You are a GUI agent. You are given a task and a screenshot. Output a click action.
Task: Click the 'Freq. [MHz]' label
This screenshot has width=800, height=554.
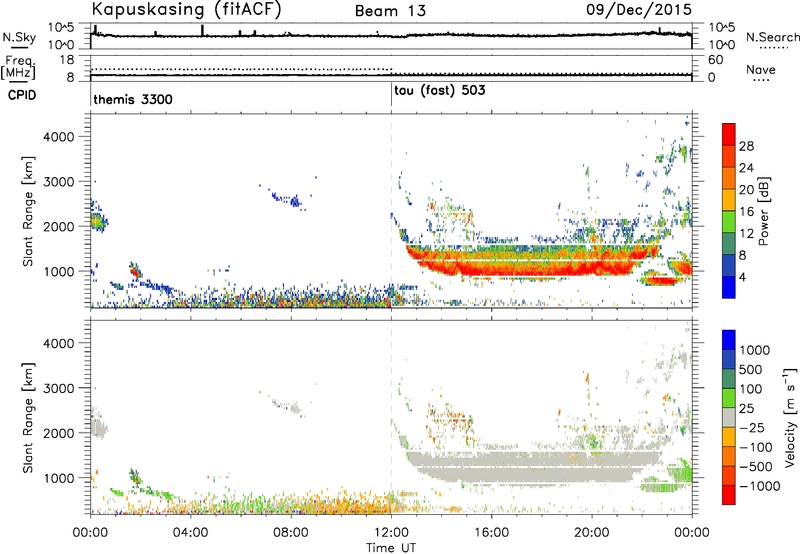click(x=18, y=67)
